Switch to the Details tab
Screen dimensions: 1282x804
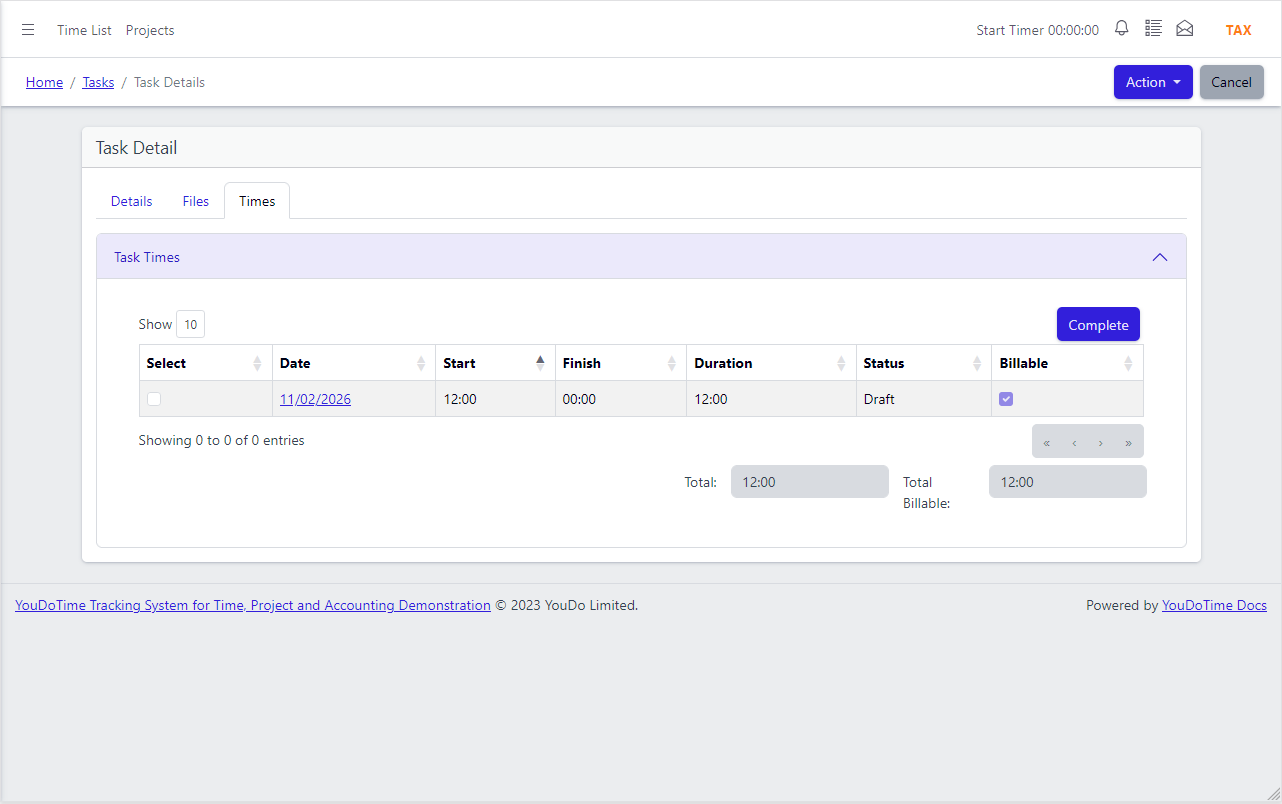click(132, 201)
